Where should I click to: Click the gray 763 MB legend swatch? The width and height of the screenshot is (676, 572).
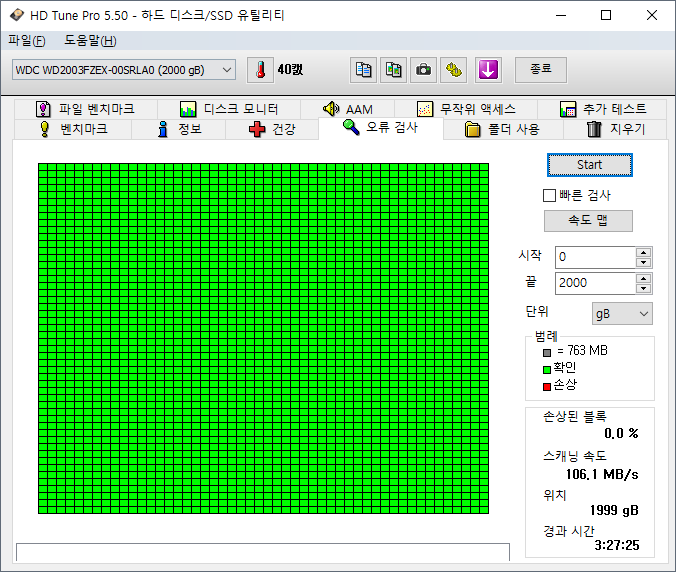547,353
